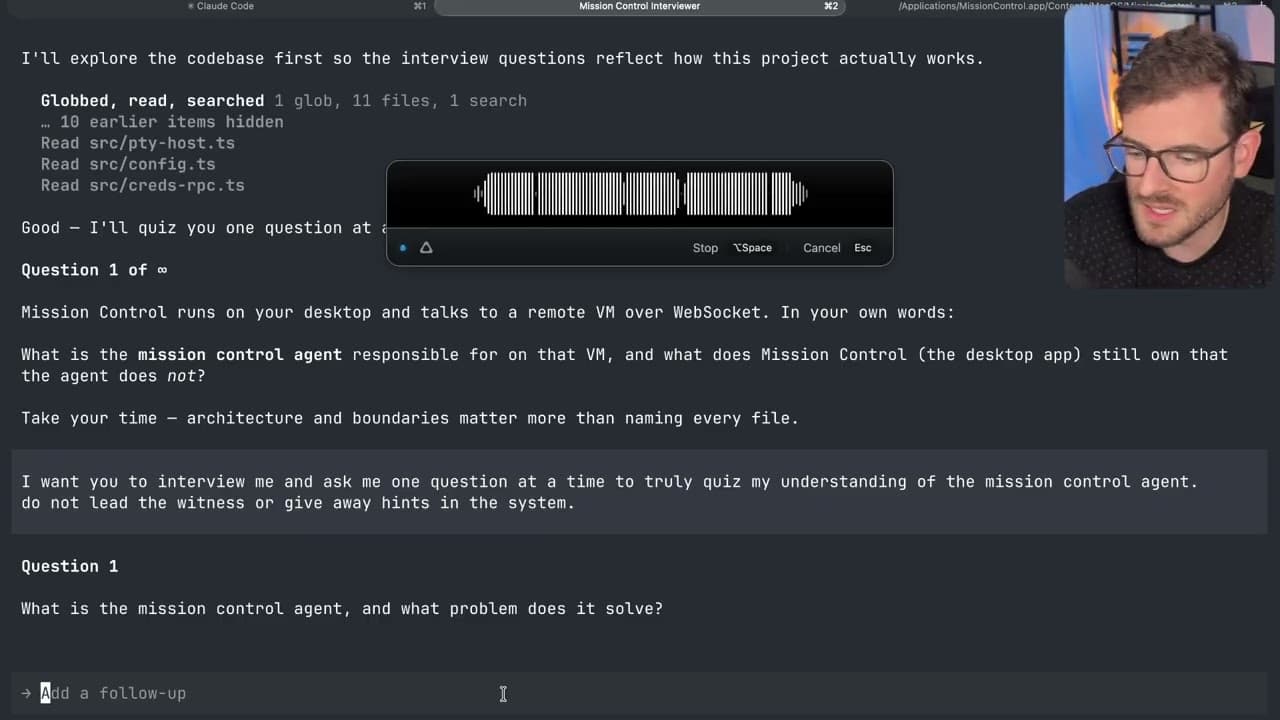
Task: Switch to the Claude Code tab
Action: [x=221, y=6]
